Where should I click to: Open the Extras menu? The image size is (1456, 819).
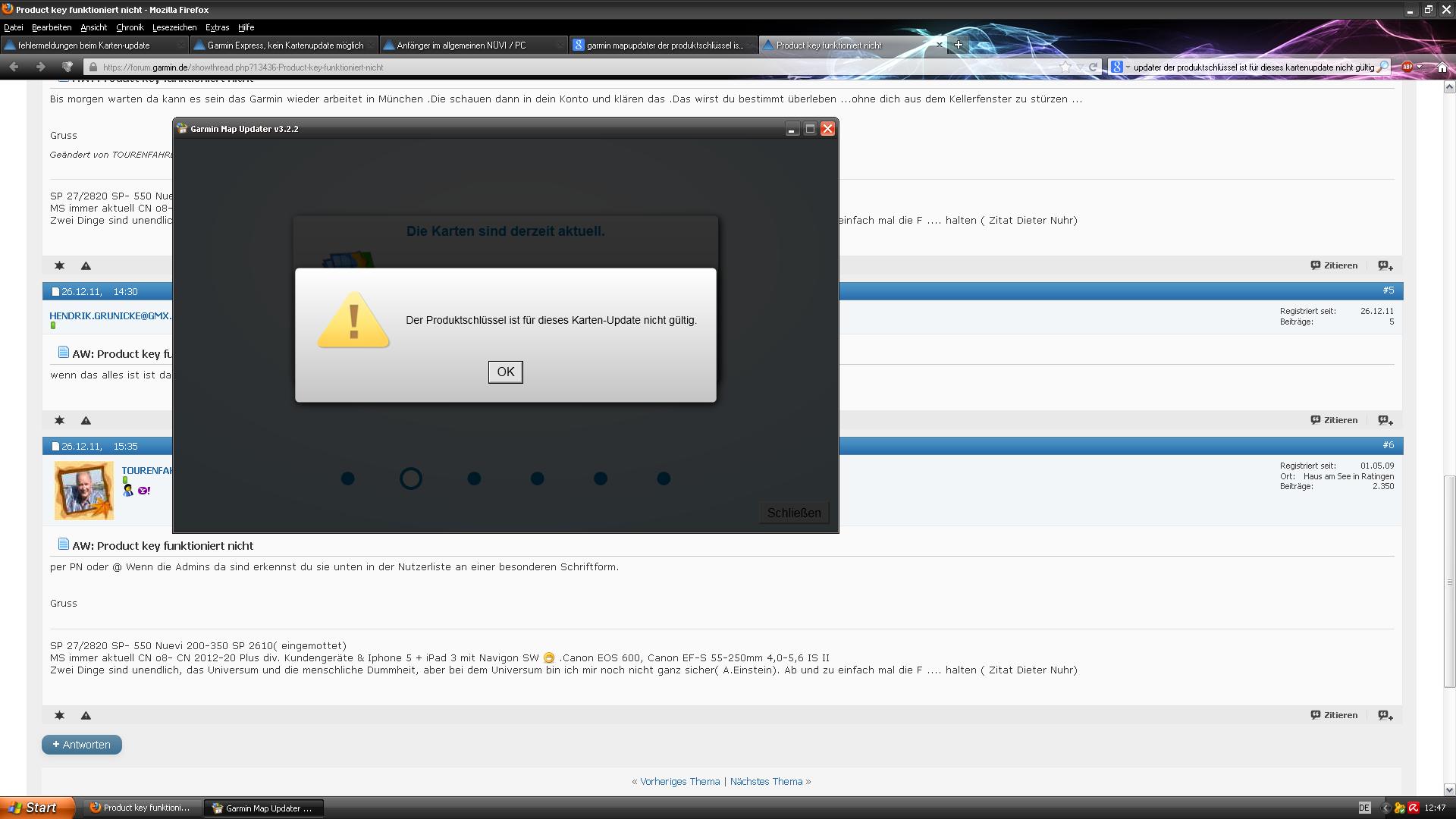click(217, 27)
